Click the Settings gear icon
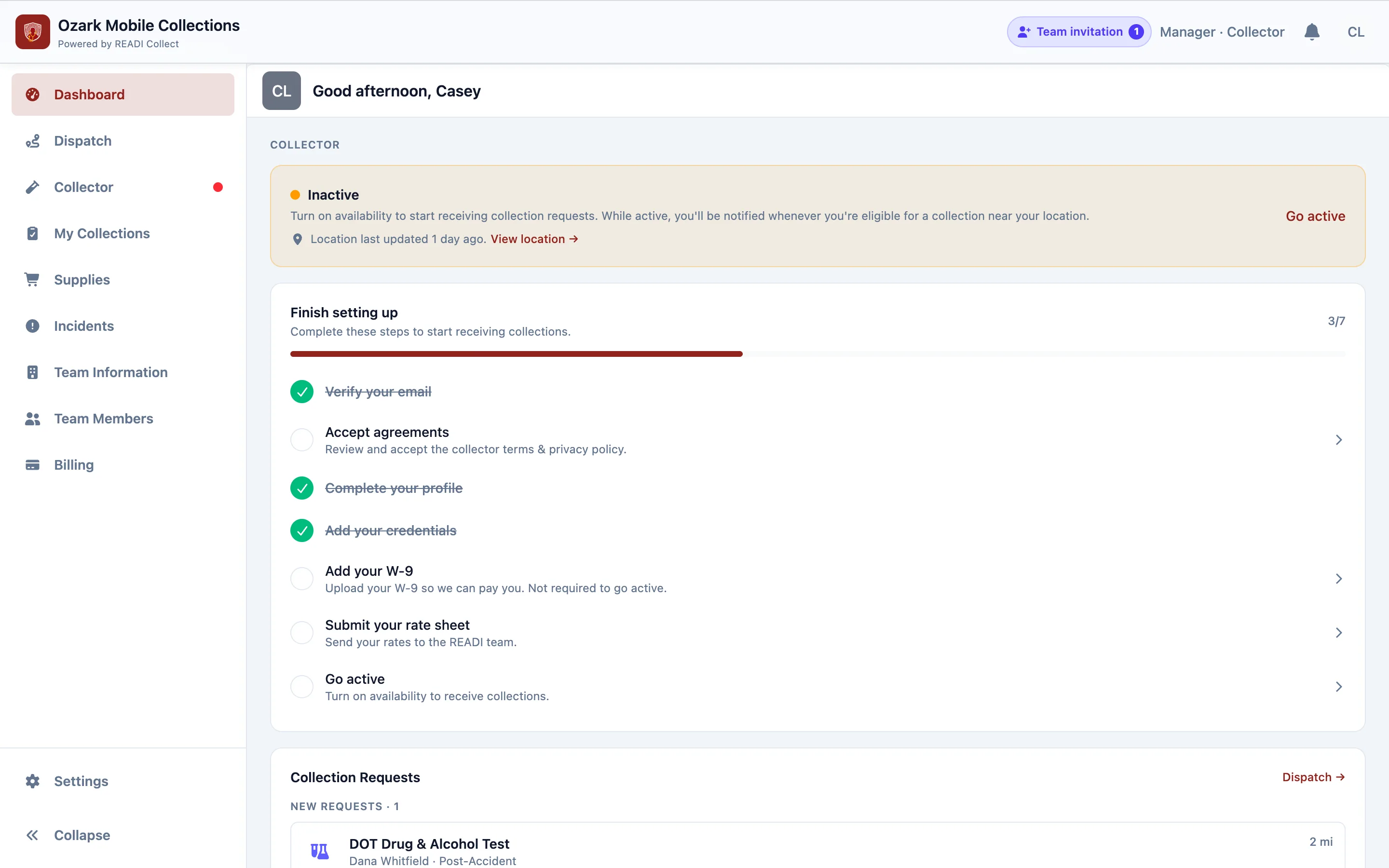 point(33,781)
